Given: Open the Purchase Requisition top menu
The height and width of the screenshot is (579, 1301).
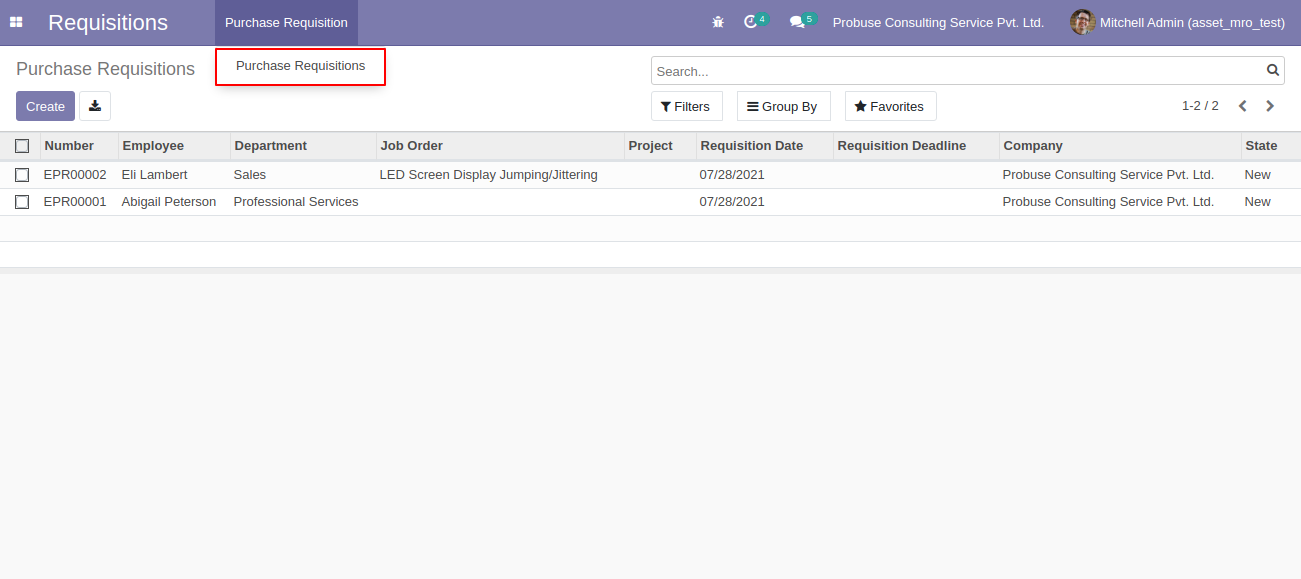Looking at the screenshot, I should 286,22.
